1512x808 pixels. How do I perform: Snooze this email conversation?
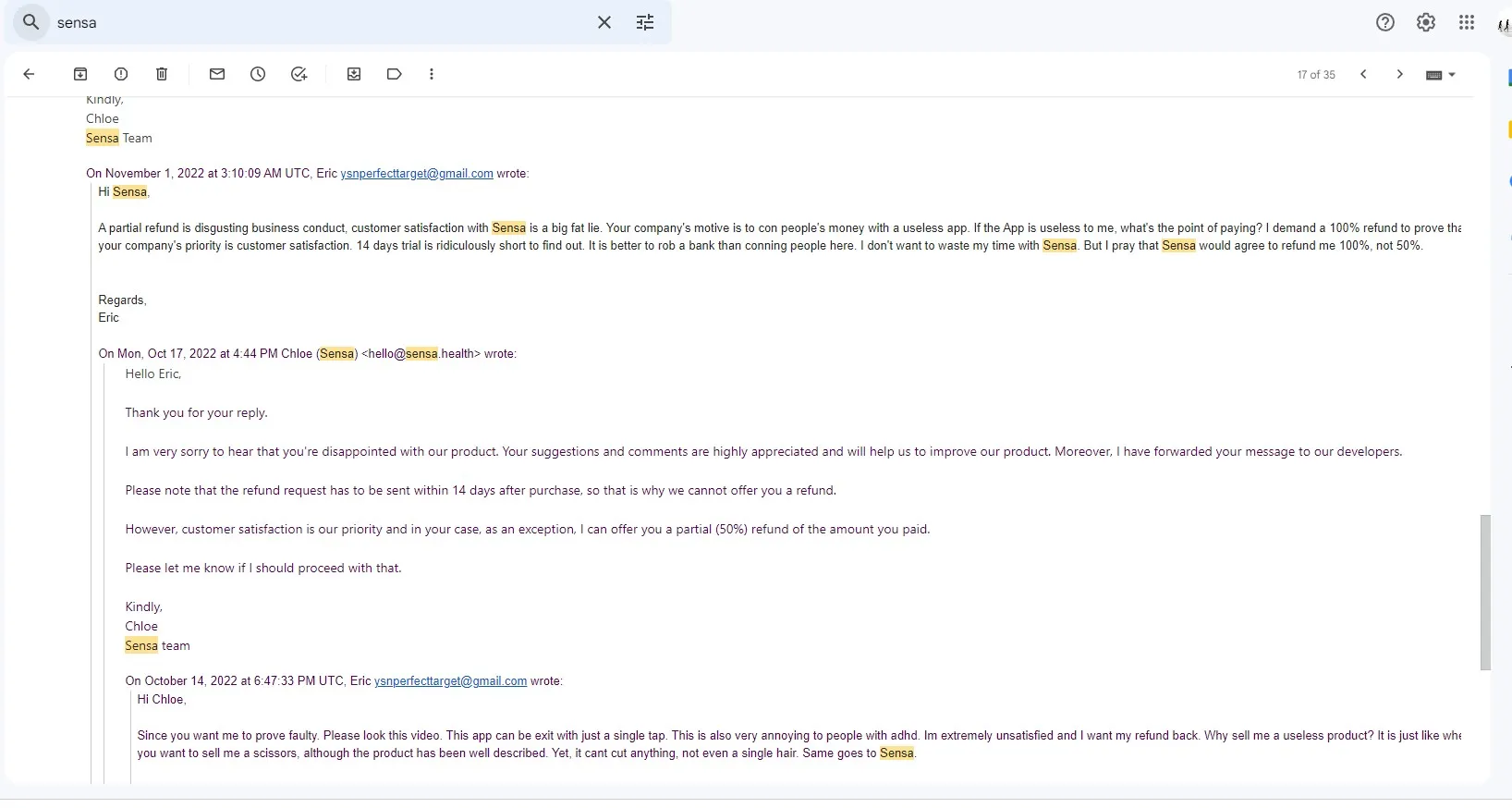pos(258,74)
